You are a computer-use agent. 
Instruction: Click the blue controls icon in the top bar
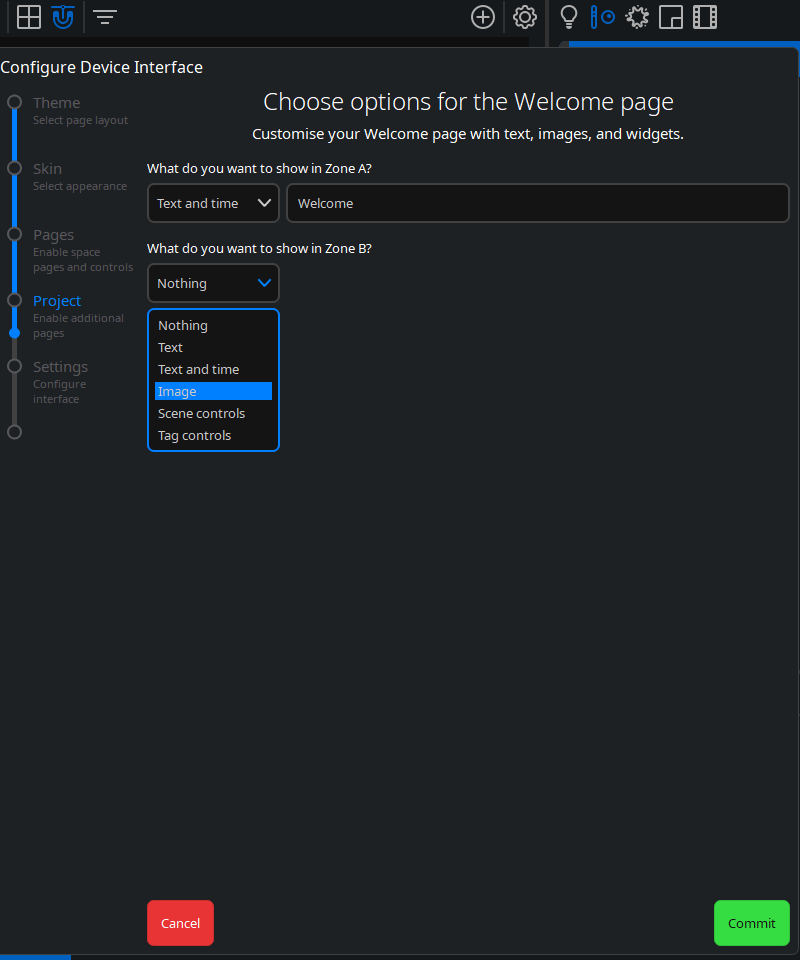[x=603, y=17]
